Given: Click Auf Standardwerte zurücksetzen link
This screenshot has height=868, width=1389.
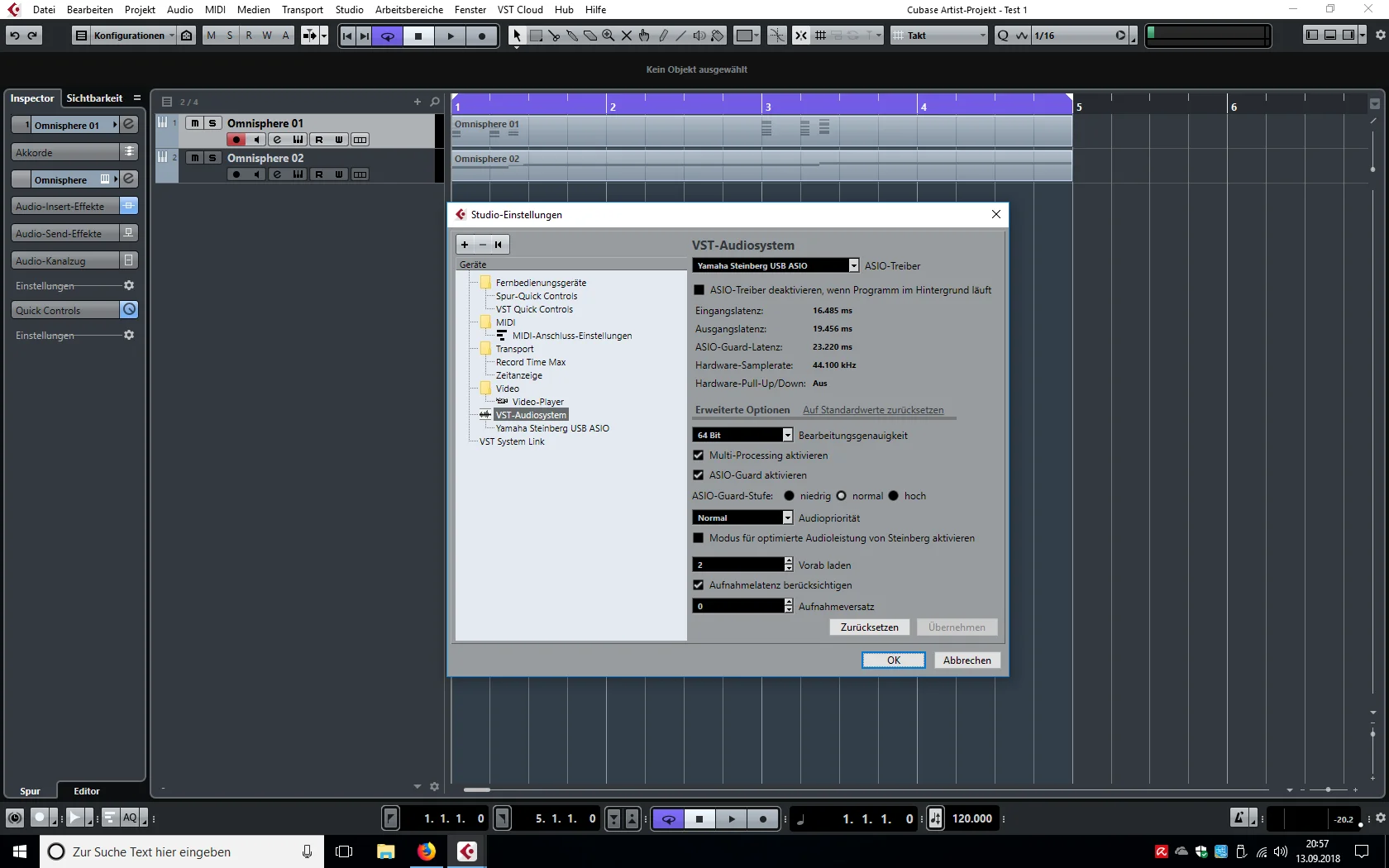Looking at the screenshot, I should point(873,410).
